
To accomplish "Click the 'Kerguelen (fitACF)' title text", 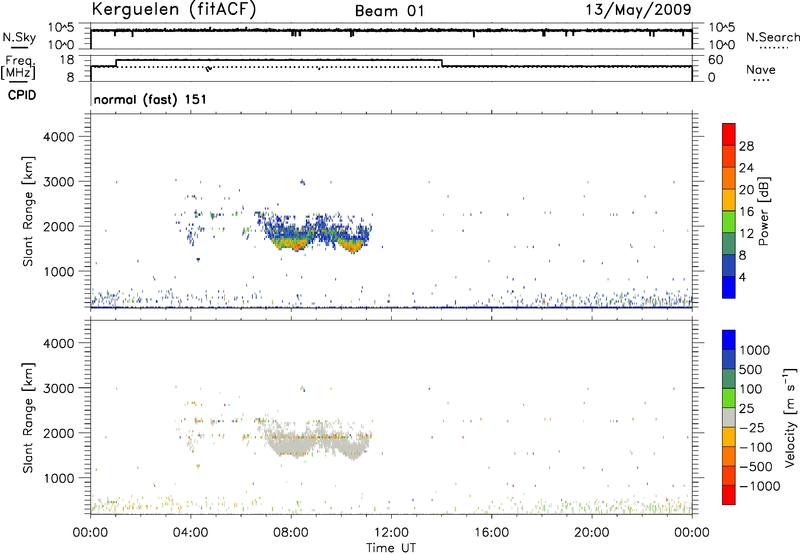I will pyautogui.click(x=174, y=10).
